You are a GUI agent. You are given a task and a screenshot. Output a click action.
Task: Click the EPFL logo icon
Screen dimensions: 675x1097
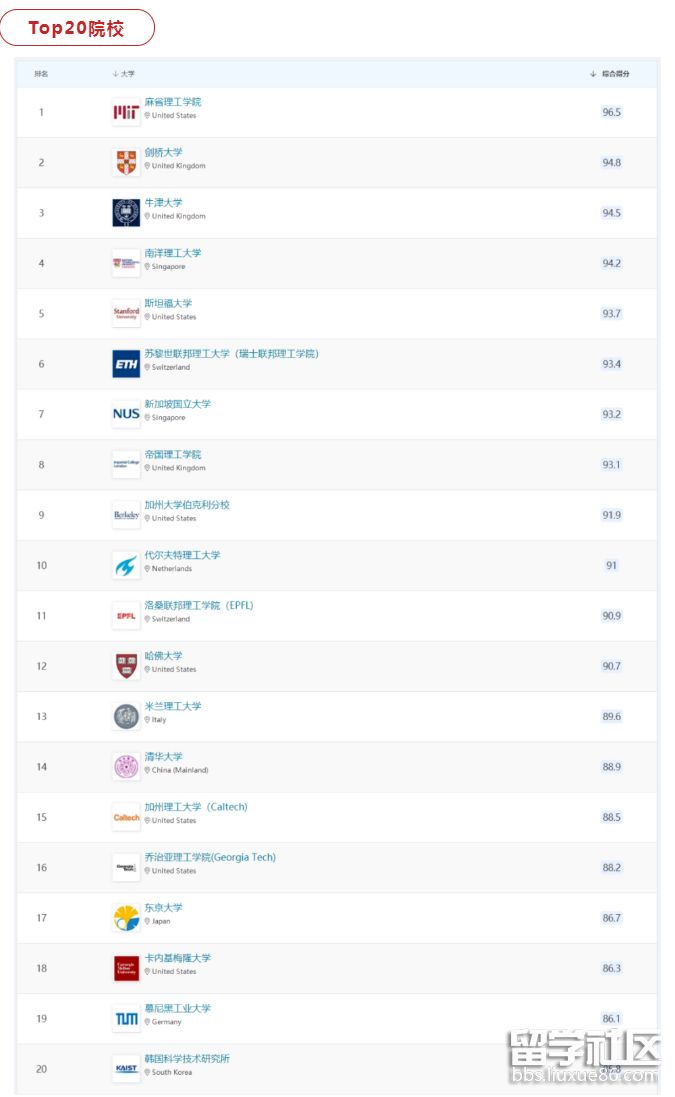pos(126,616)
